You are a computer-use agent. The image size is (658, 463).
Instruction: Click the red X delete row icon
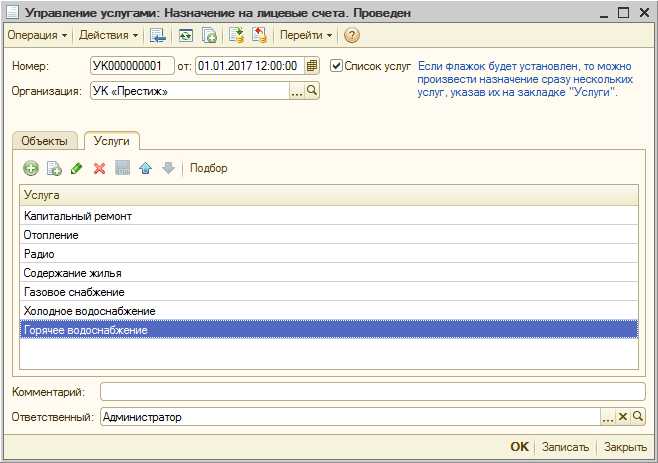click(x=99, y=168)
